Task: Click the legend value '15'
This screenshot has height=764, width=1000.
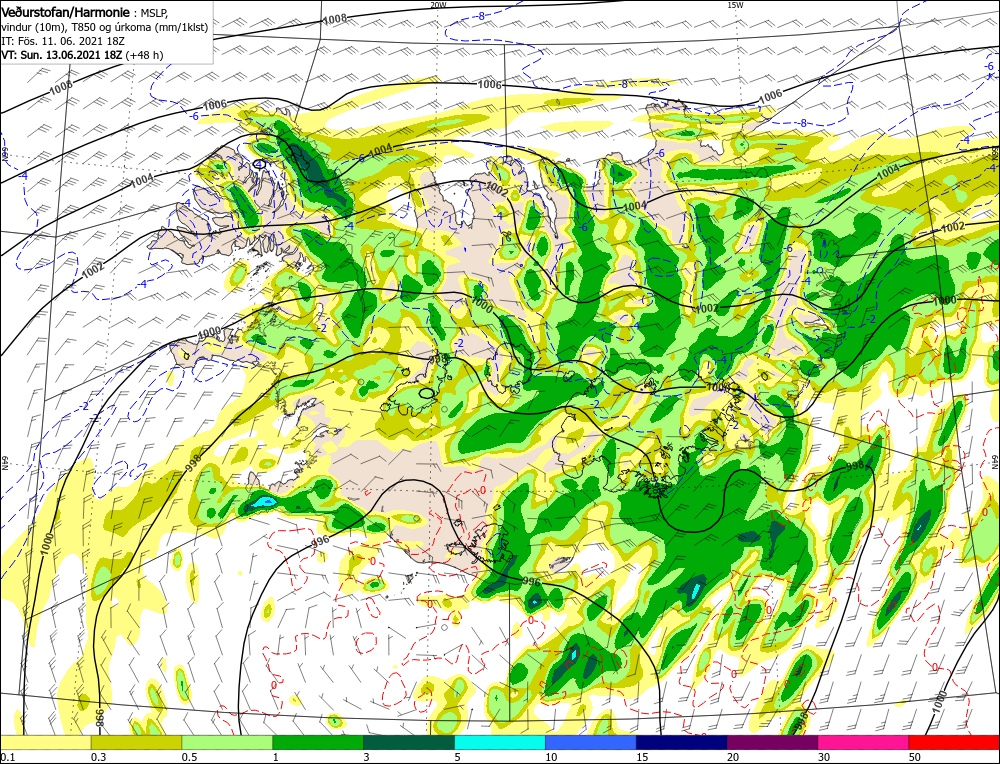Action: point(642,757)
